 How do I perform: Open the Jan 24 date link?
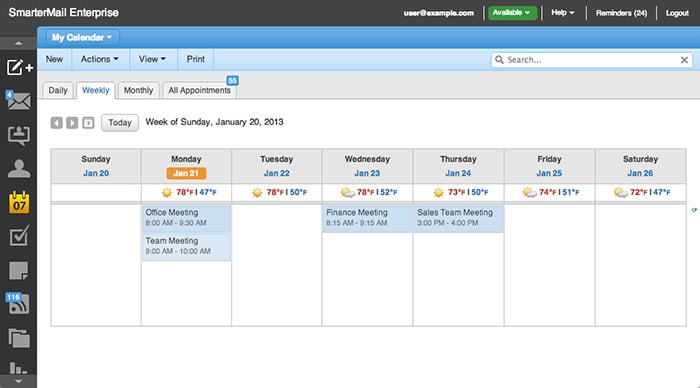tap(458, 173)
